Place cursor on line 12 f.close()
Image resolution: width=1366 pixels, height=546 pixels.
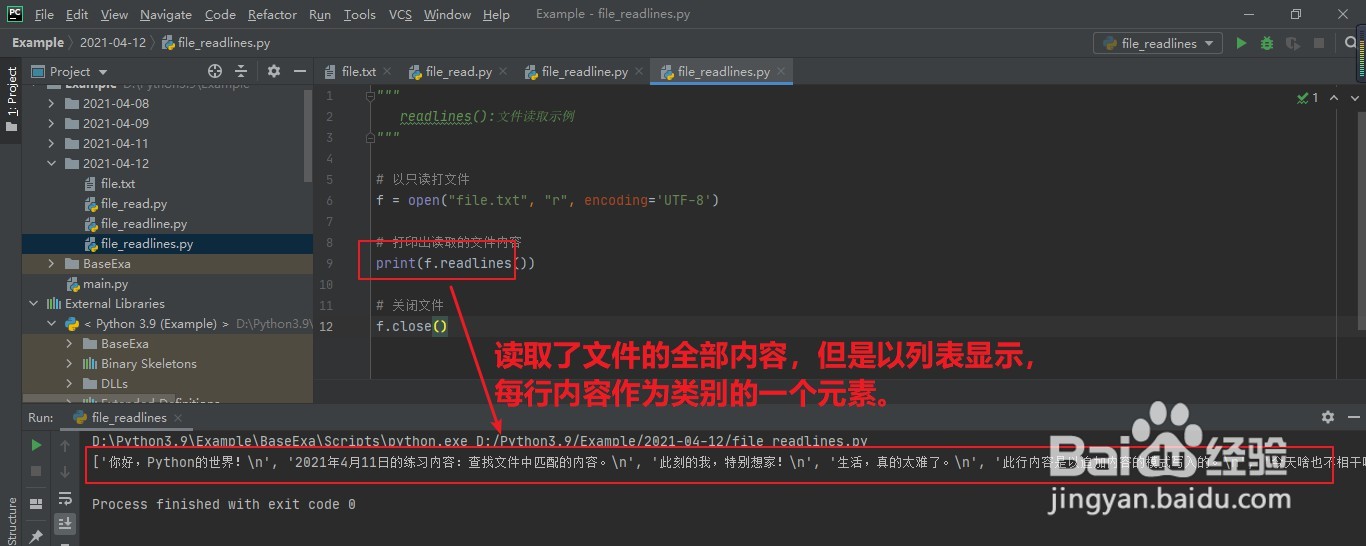pos(411,326)
